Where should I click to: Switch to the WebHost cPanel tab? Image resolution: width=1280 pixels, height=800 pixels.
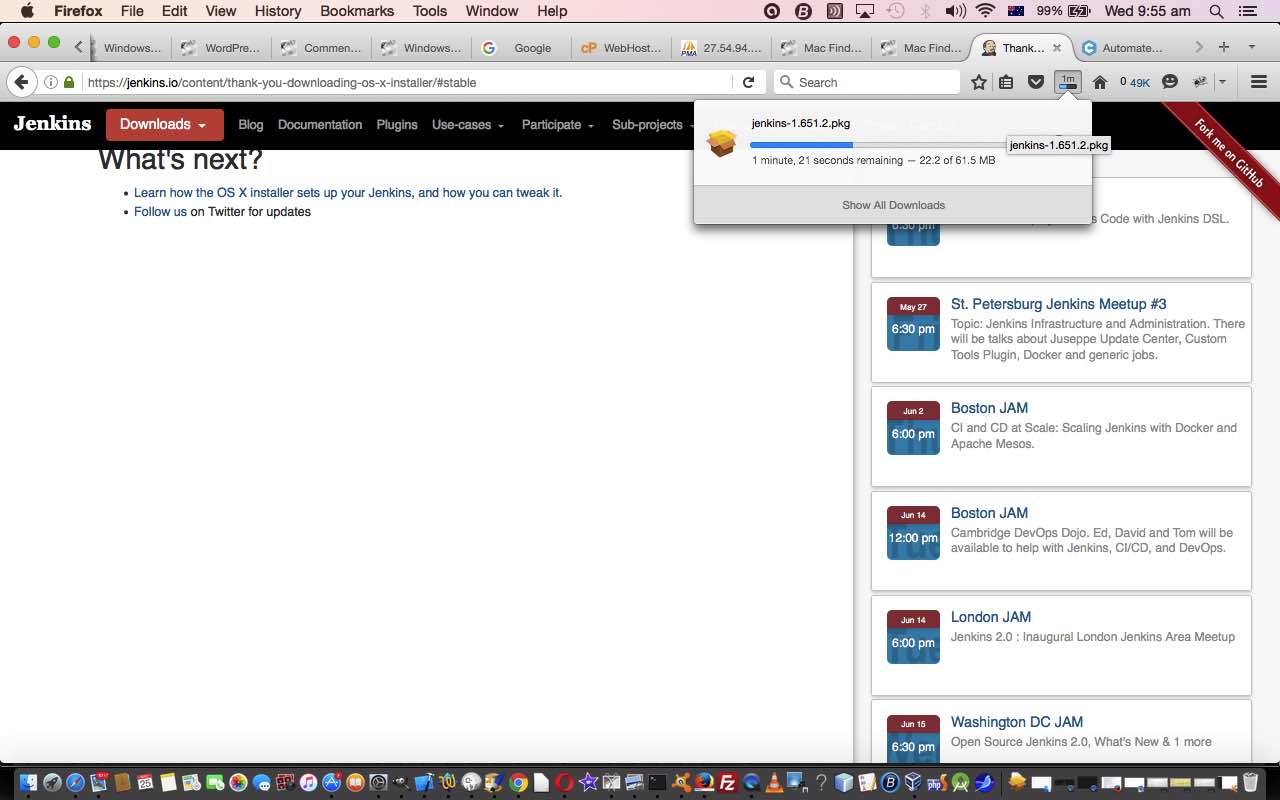pyautogui.click(x=620, y=47)
